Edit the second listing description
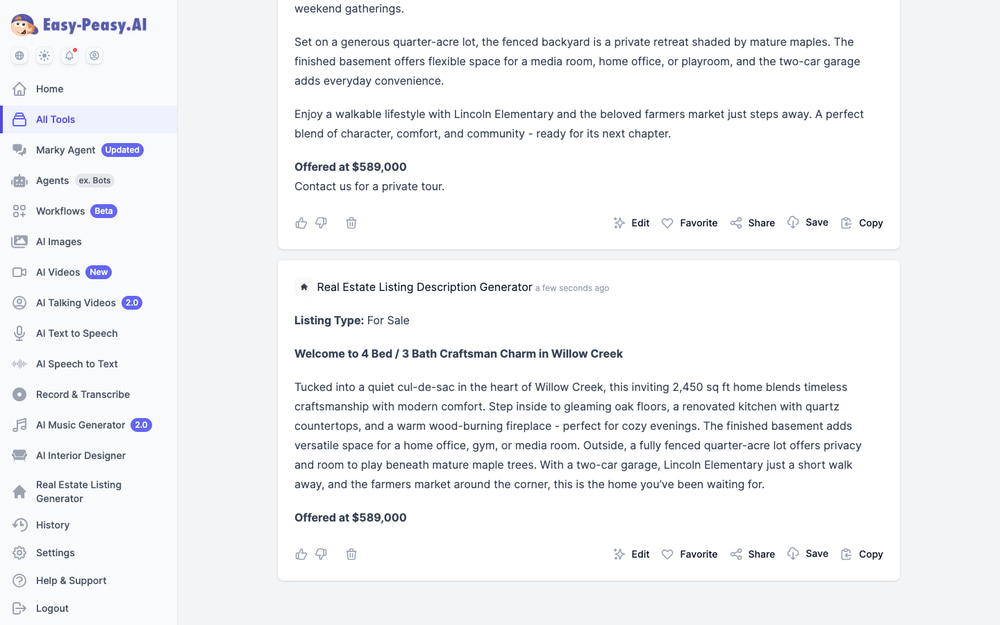The image size is (1000, 625). coord(631,554)
